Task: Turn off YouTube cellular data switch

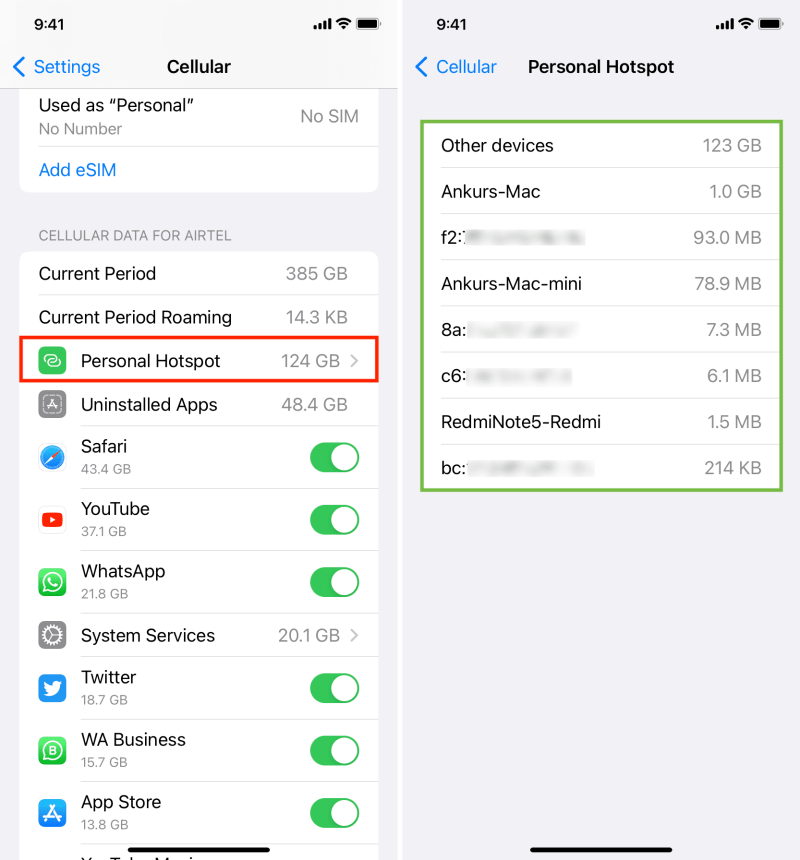Action: [334, 519]
